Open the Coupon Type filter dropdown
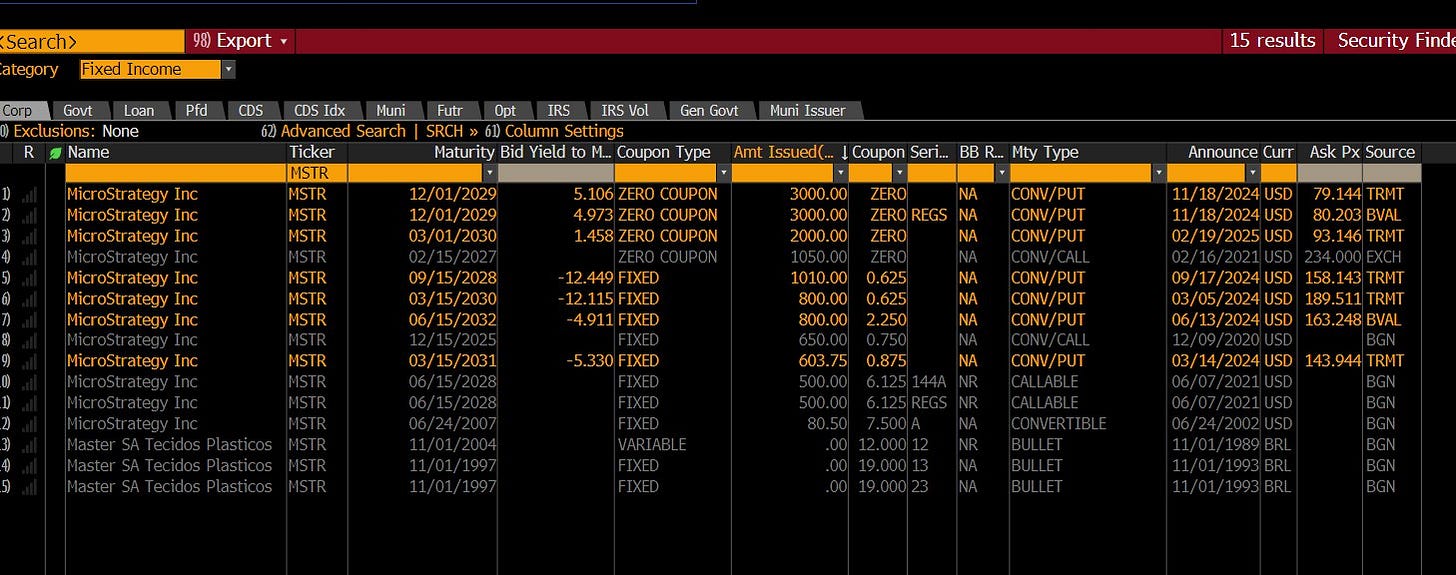The height and width of the screenshot is (575, 1456). [722, 173]
